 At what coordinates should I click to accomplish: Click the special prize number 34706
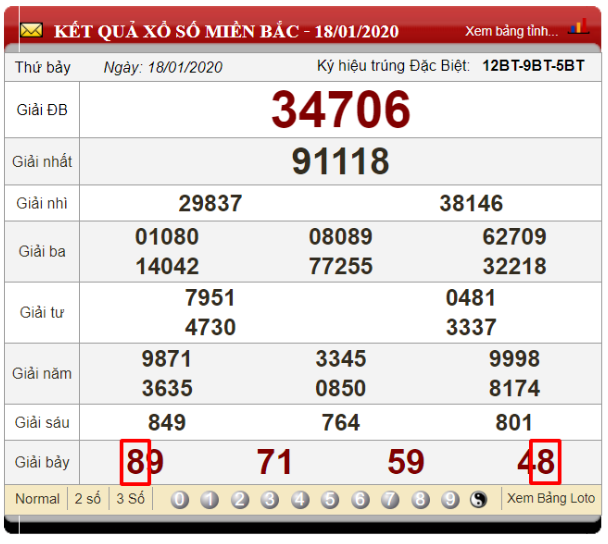[x=341, y=110]
